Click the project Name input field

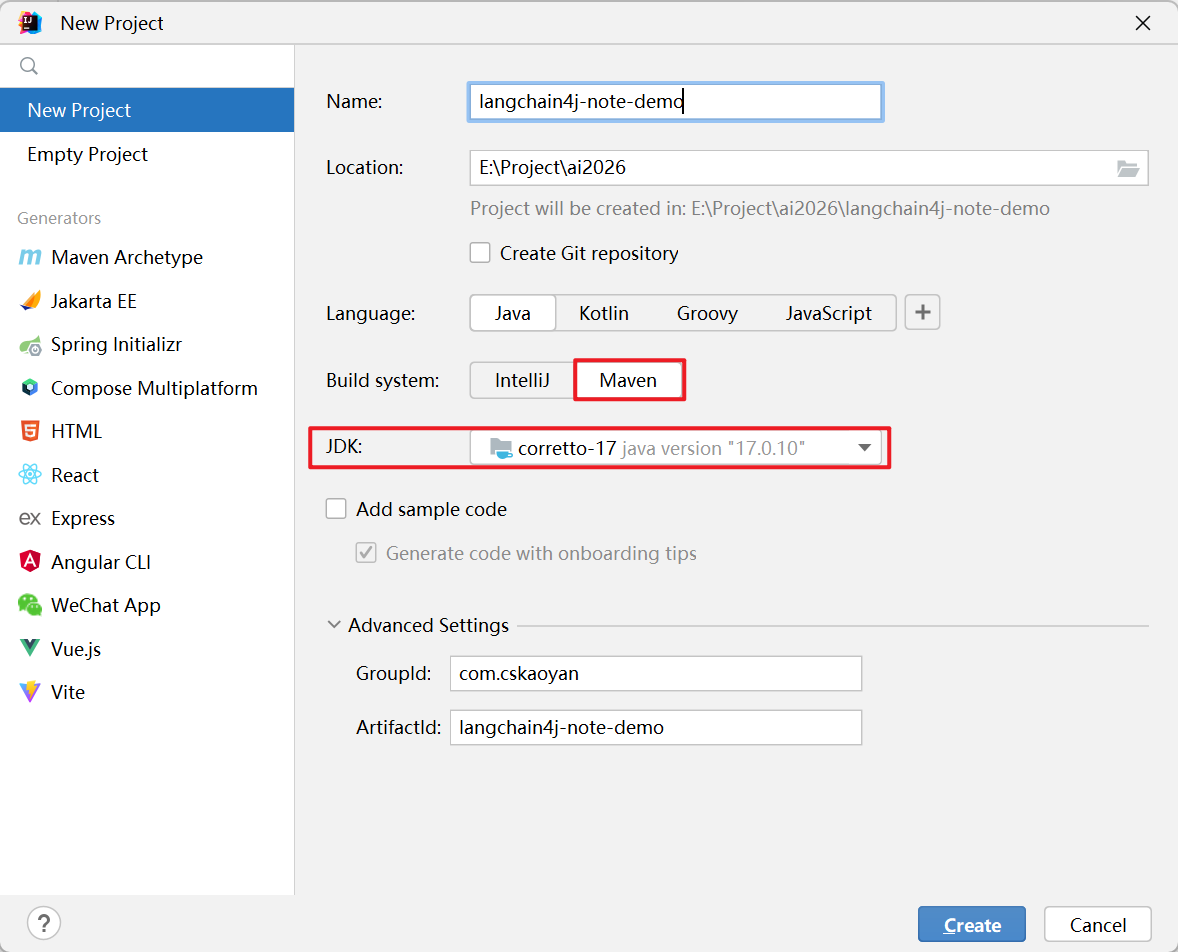click(x=675, y=101)
